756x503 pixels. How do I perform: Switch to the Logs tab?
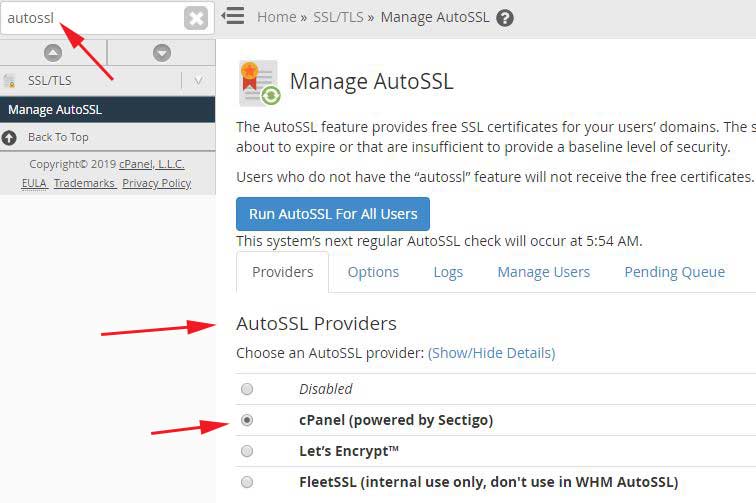(448, 272)
